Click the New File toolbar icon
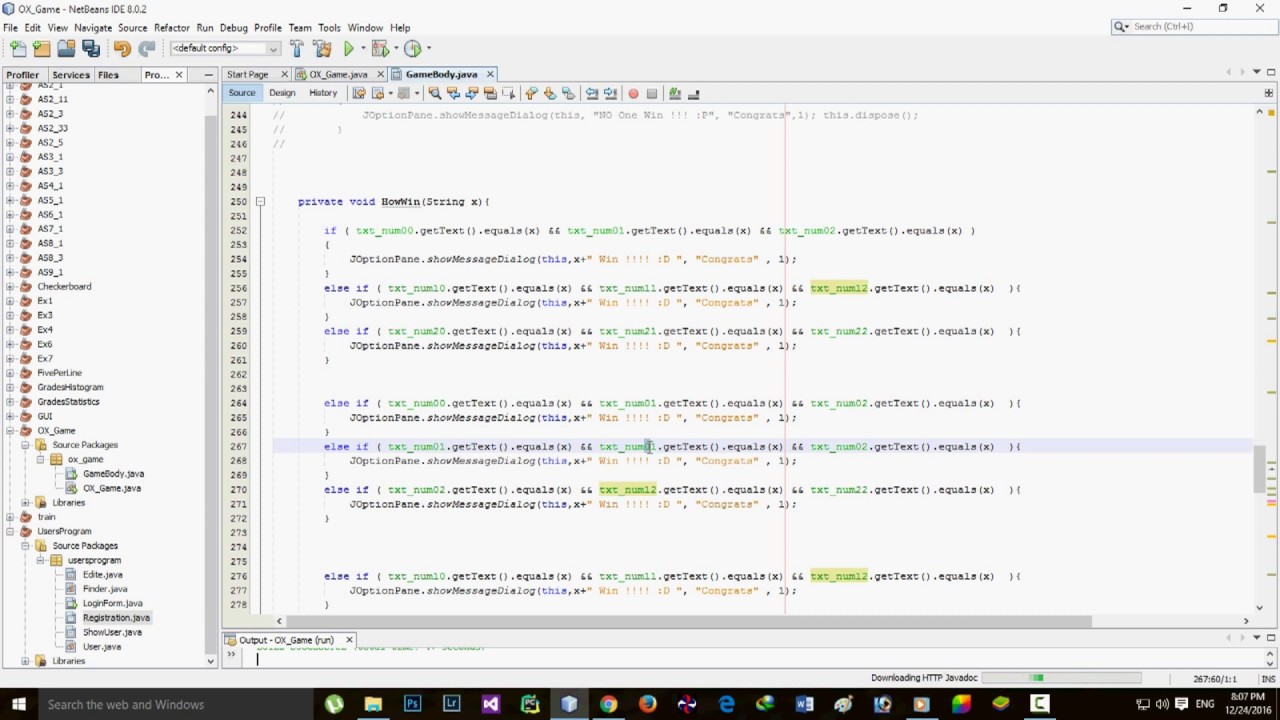Viewport: 1280px width, 720px height. tap(17, 48)
